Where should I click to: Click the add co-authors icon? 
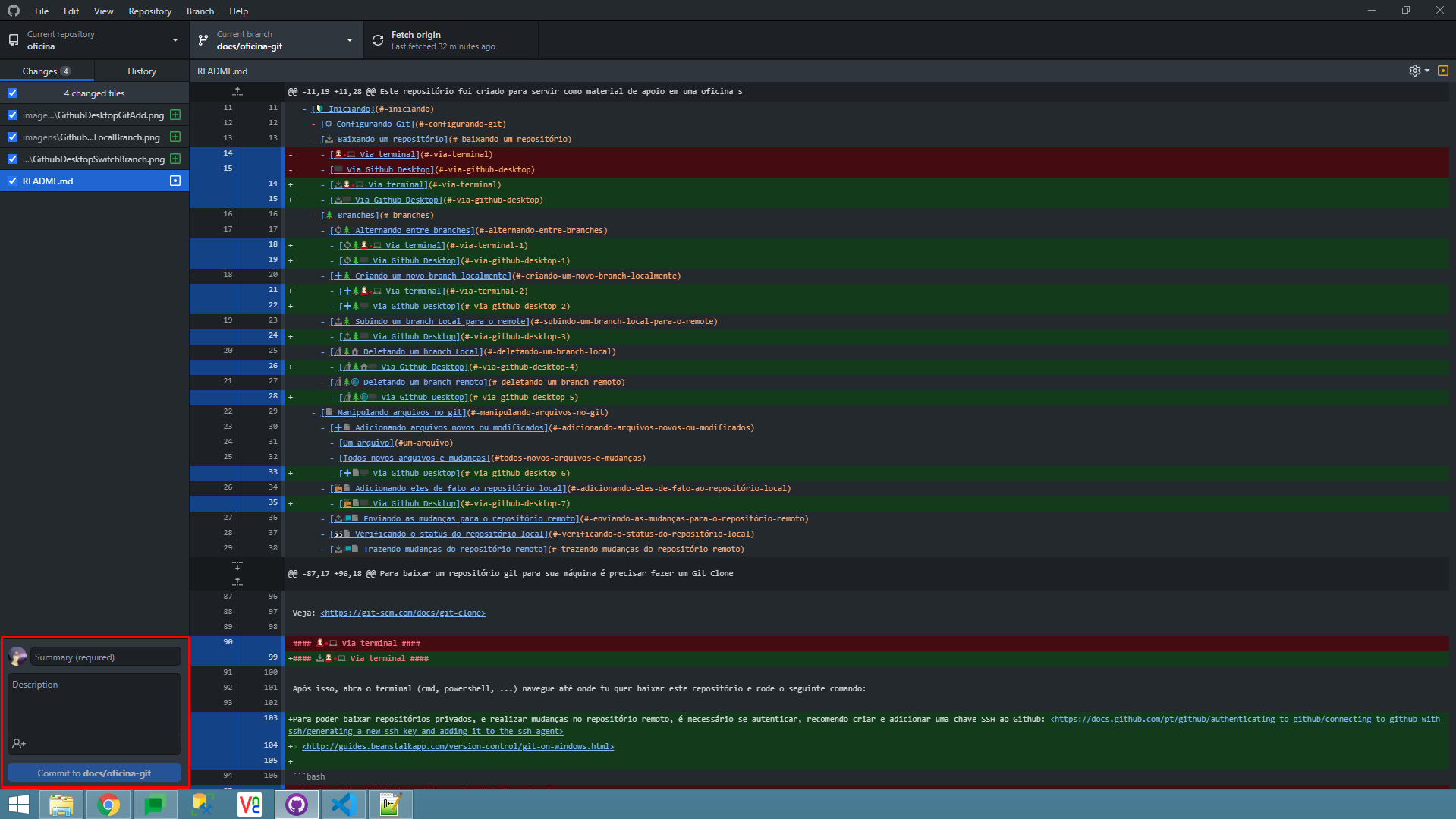(19, 744)
